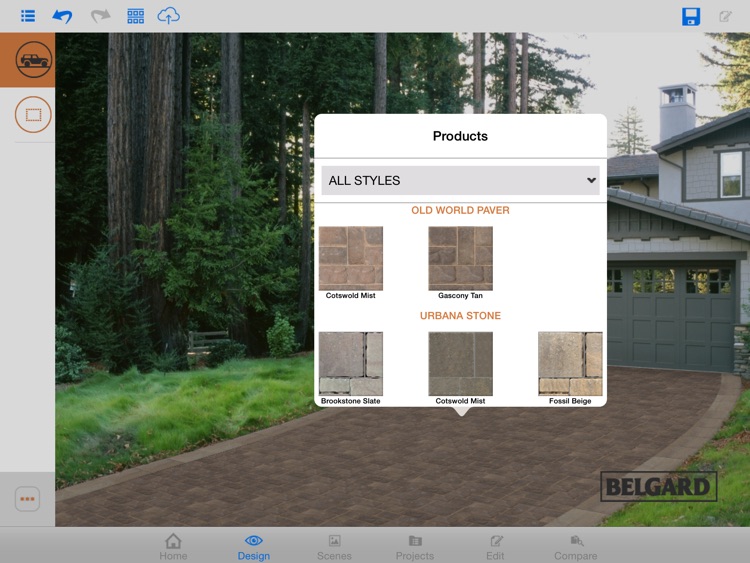Image resolution: width=750 pixels, height=563 pixels.
Task: Tap the edit note icon top right
Action: pyautogui.click(x=725, y=17)
